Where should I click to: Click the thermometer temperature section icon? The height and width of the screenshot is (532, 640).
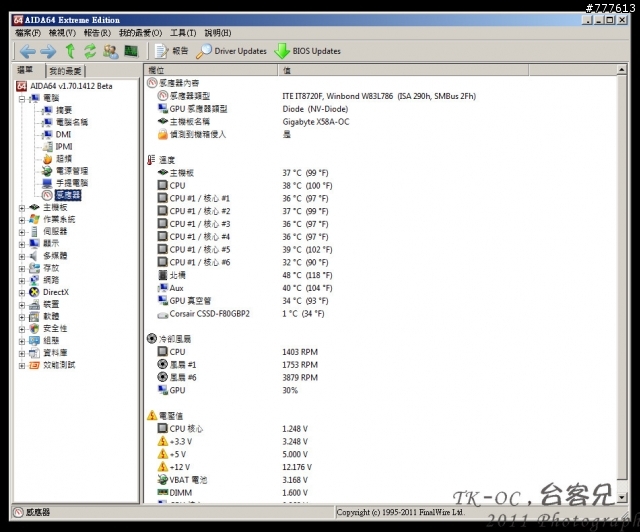[151, 160]
